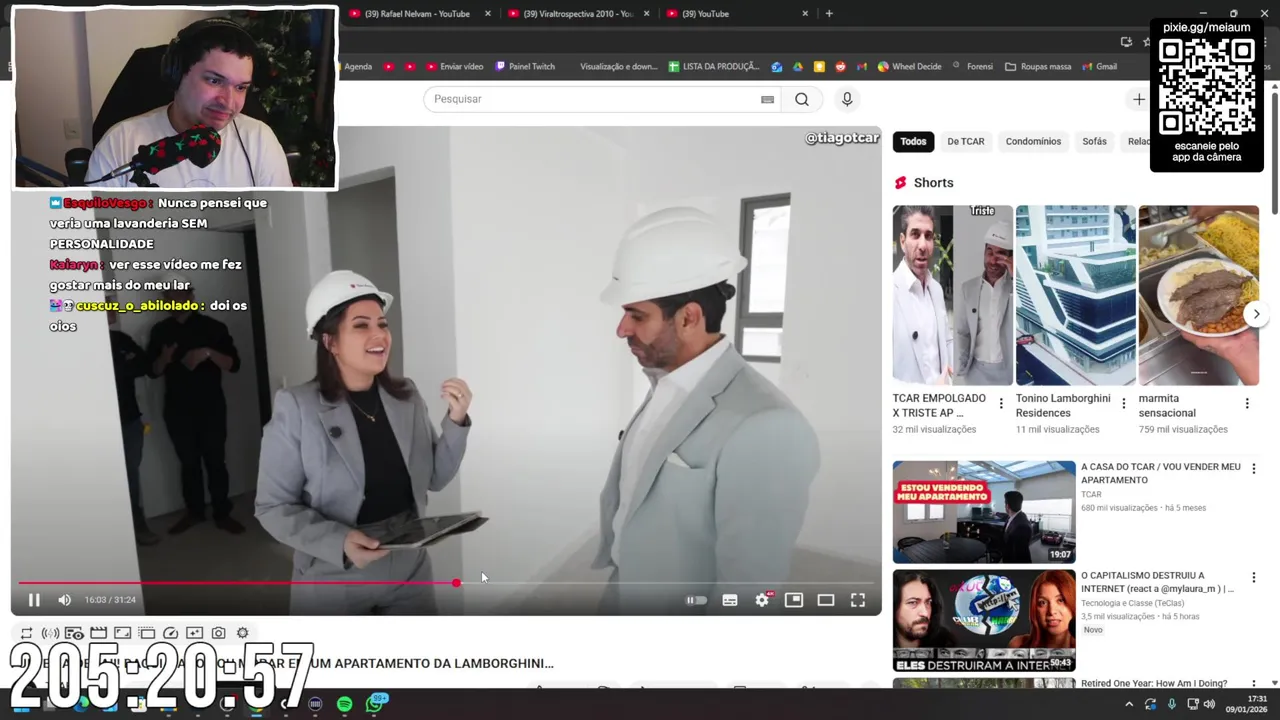The width and height of the screenshot is (1280, 720).
Task: Open the player settings gear
Action: 762,600
